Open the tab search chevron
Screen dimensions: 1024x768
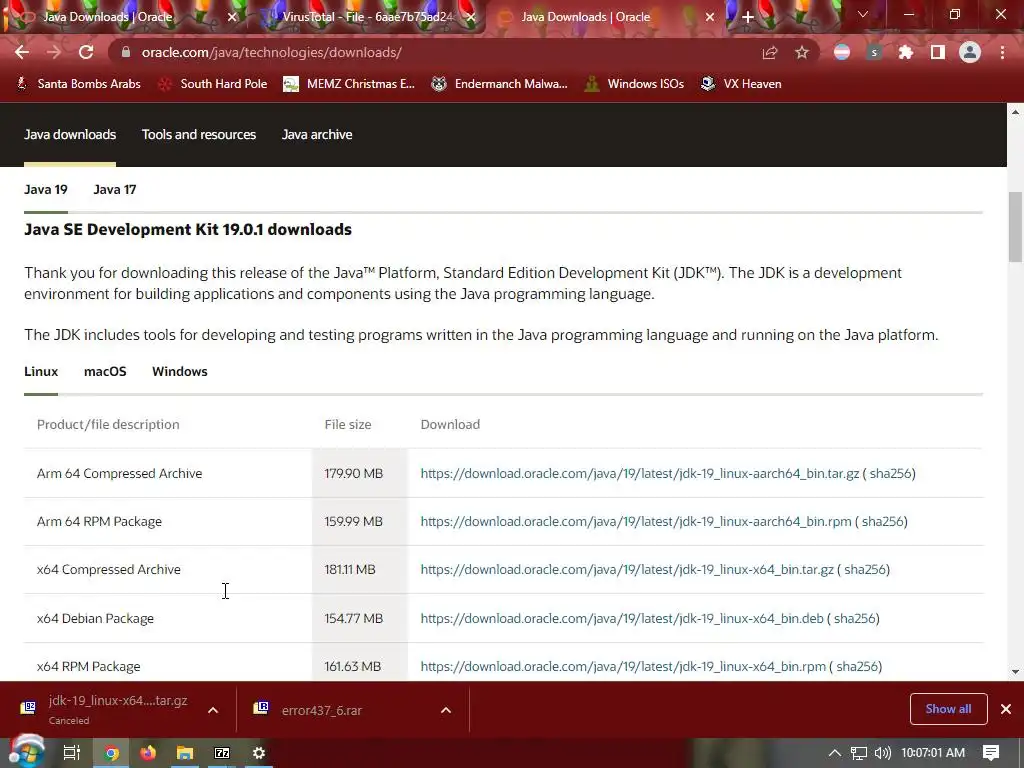click(x=863, y=14)
